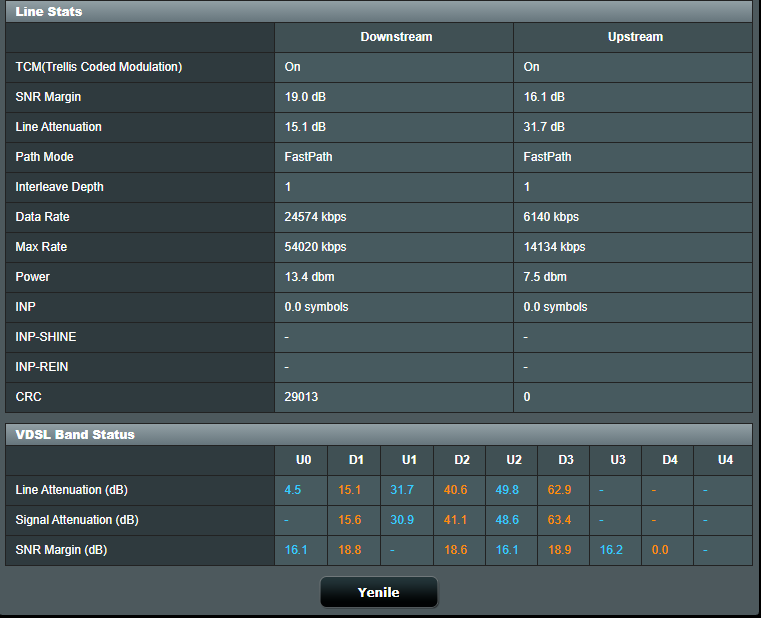The image size is (761, 618).
Task: Click the D1 band column header
Action: click(356, 460)
